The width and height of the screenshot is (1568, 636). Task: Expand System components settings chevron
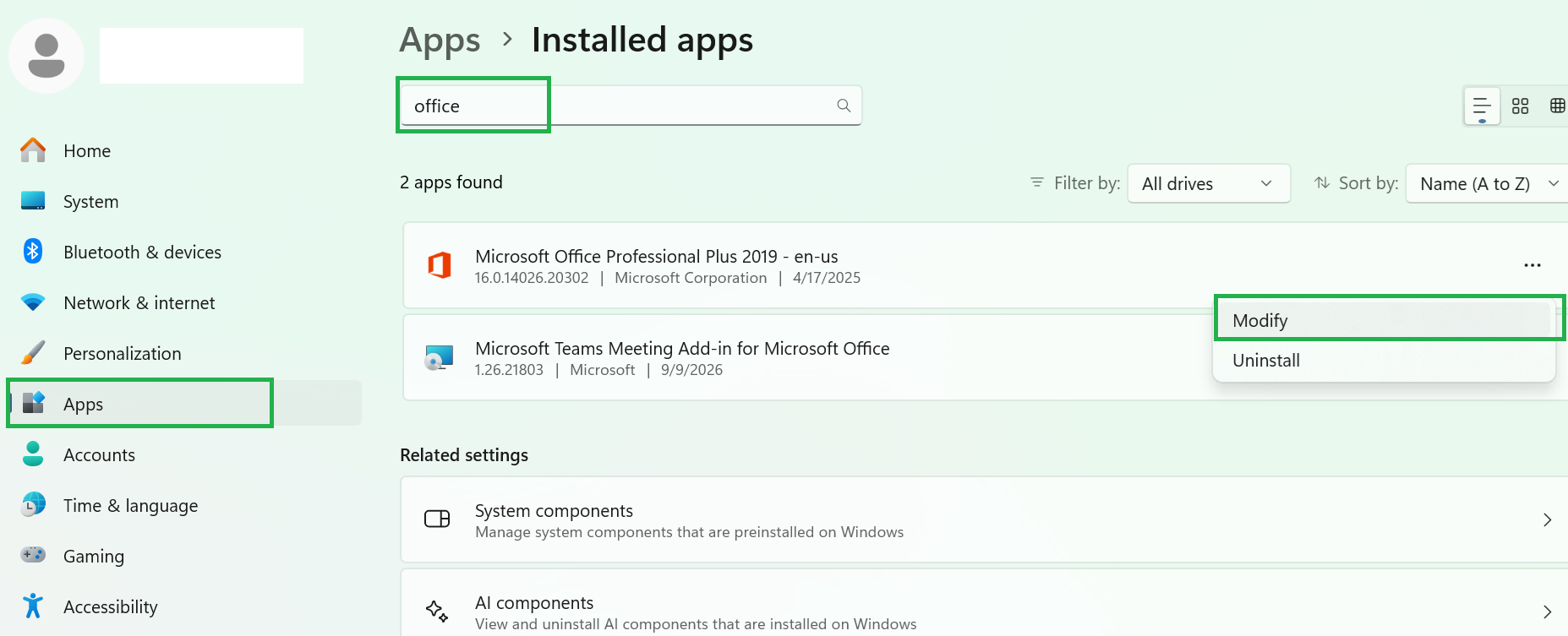click(1547, 520)
